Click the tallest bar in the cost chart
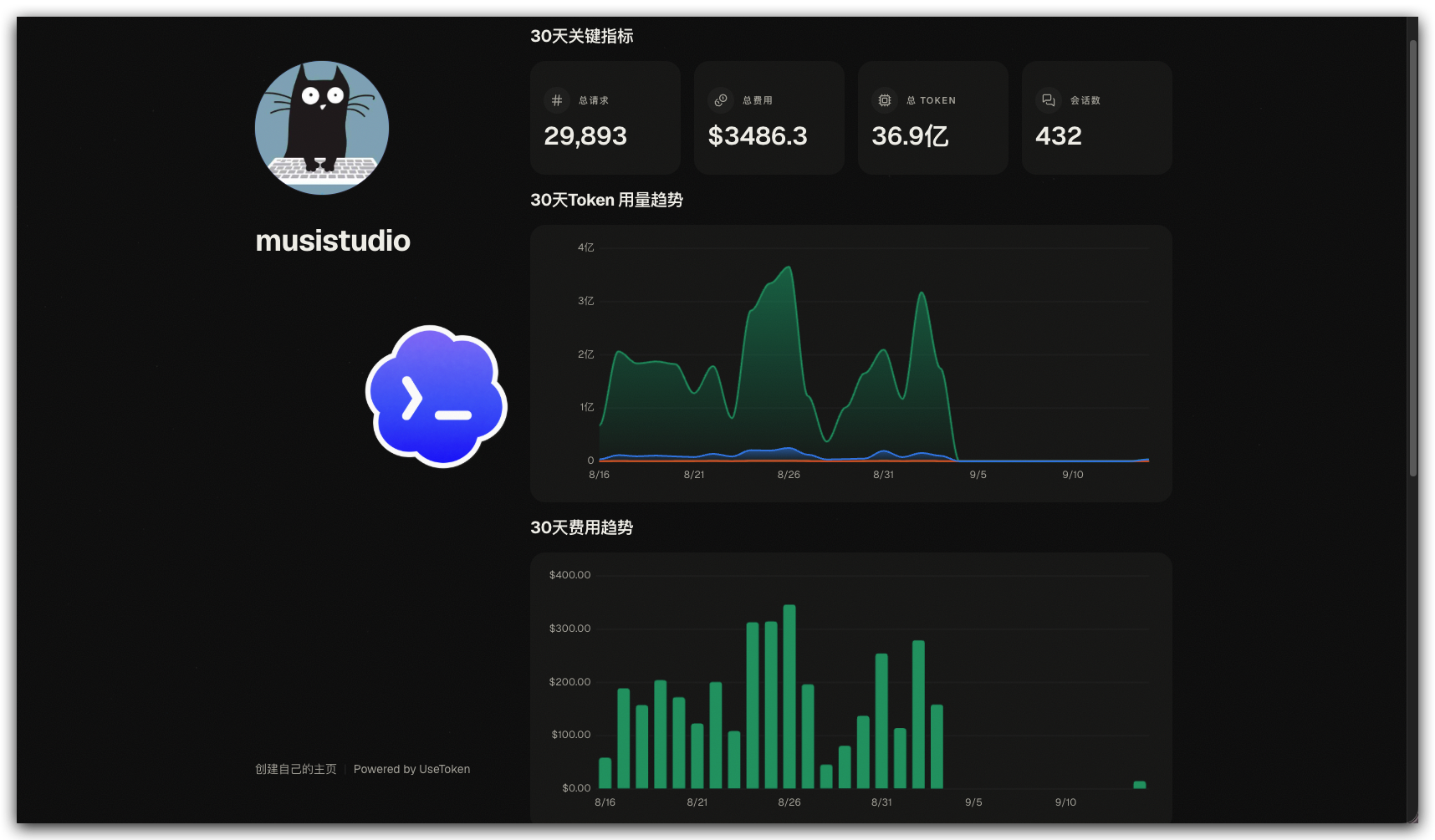1435x840 pixels. 789,696
